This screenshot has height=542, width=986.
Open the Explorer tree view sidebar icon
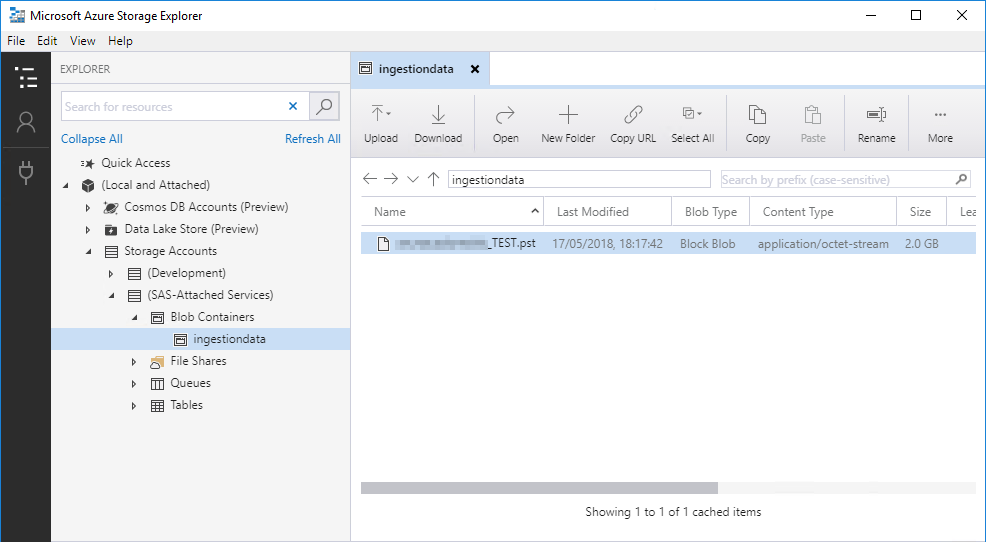[x=26, y=77]
